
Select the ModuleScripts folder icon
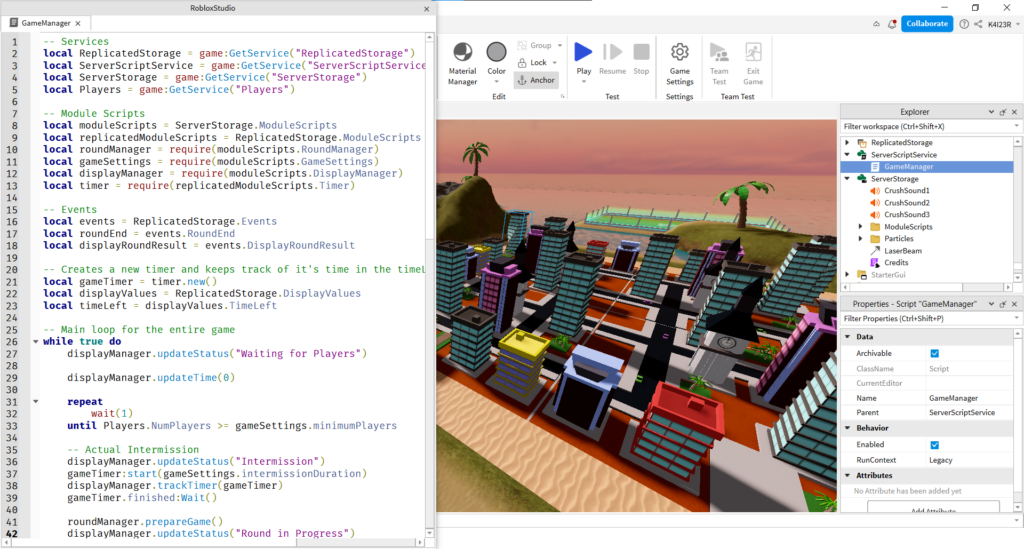pyautogui.click(x=875, y=227)
